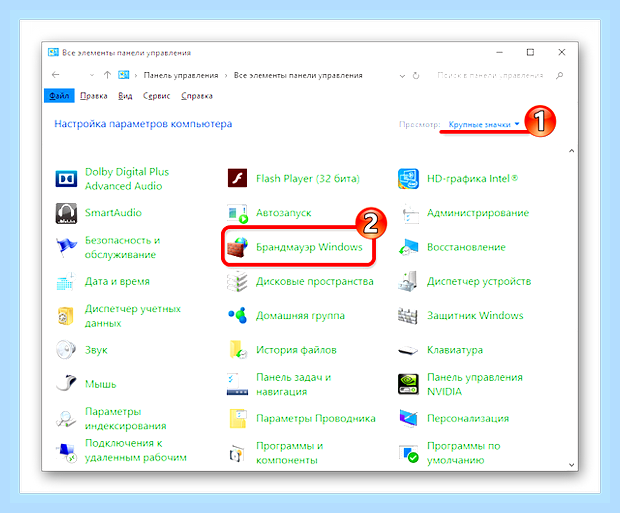The width and height of the screenshot is (620, 513).
Task: Click the Восстановление icon
Action: [408, 247]
